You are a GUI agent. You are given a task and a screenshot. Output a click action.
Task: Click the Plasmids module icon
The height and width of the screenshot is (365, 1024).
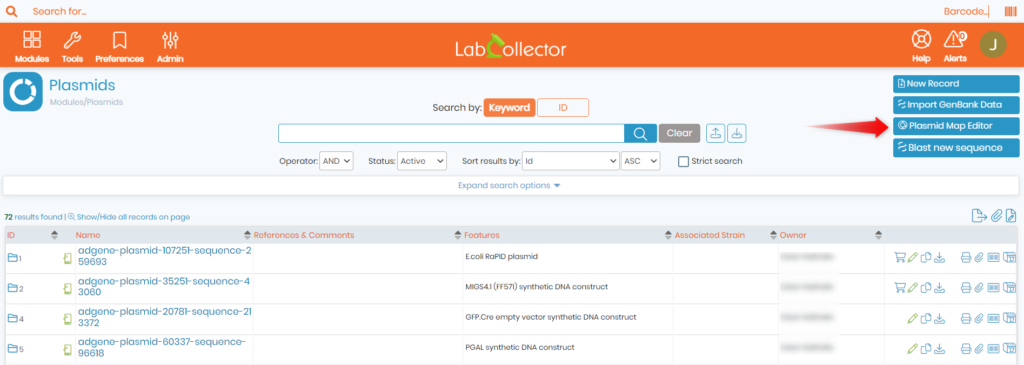[x=23, y=91]
